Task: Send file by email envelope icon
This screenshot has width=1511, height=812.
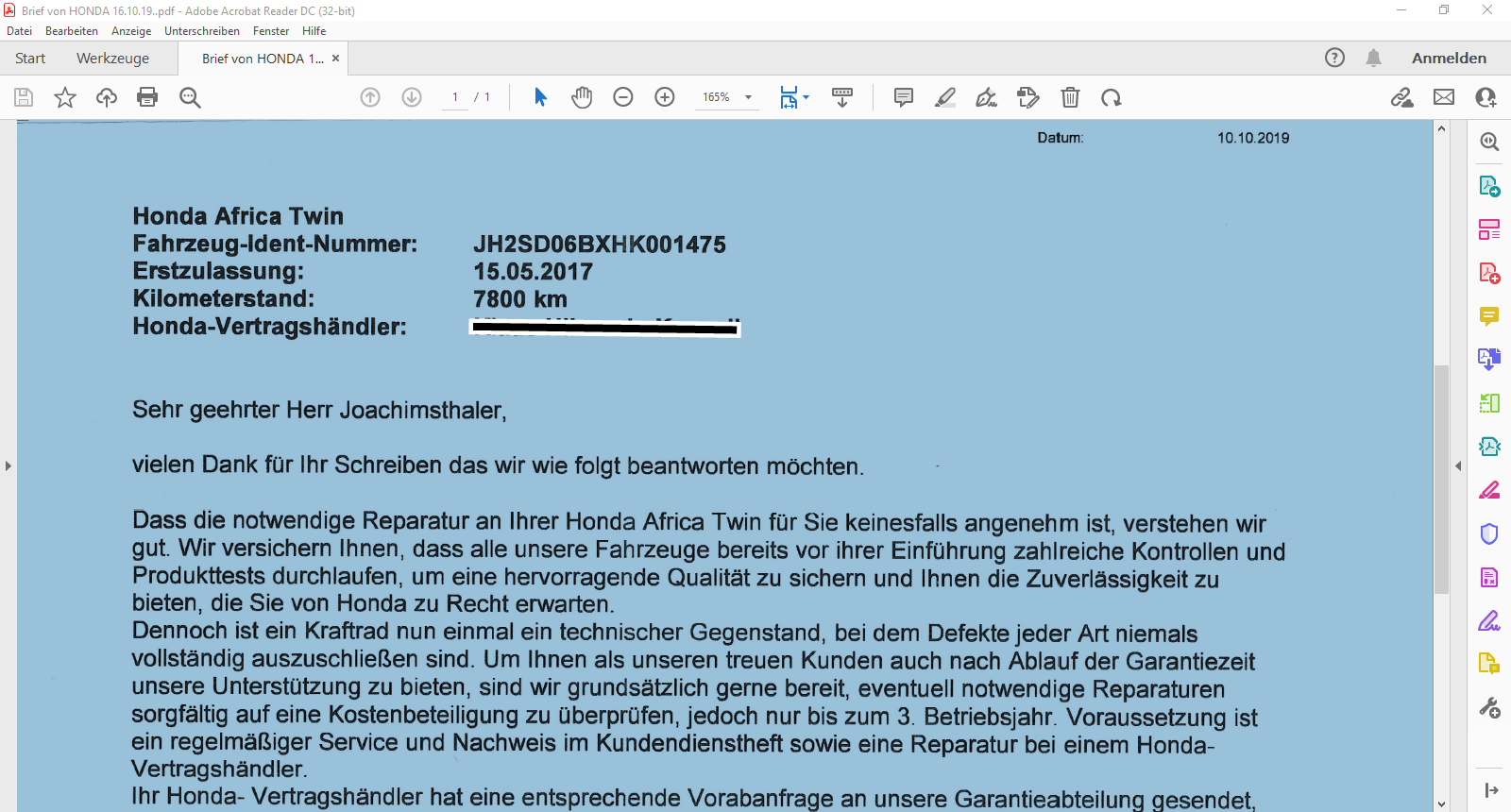Action: pos(1444,97)
